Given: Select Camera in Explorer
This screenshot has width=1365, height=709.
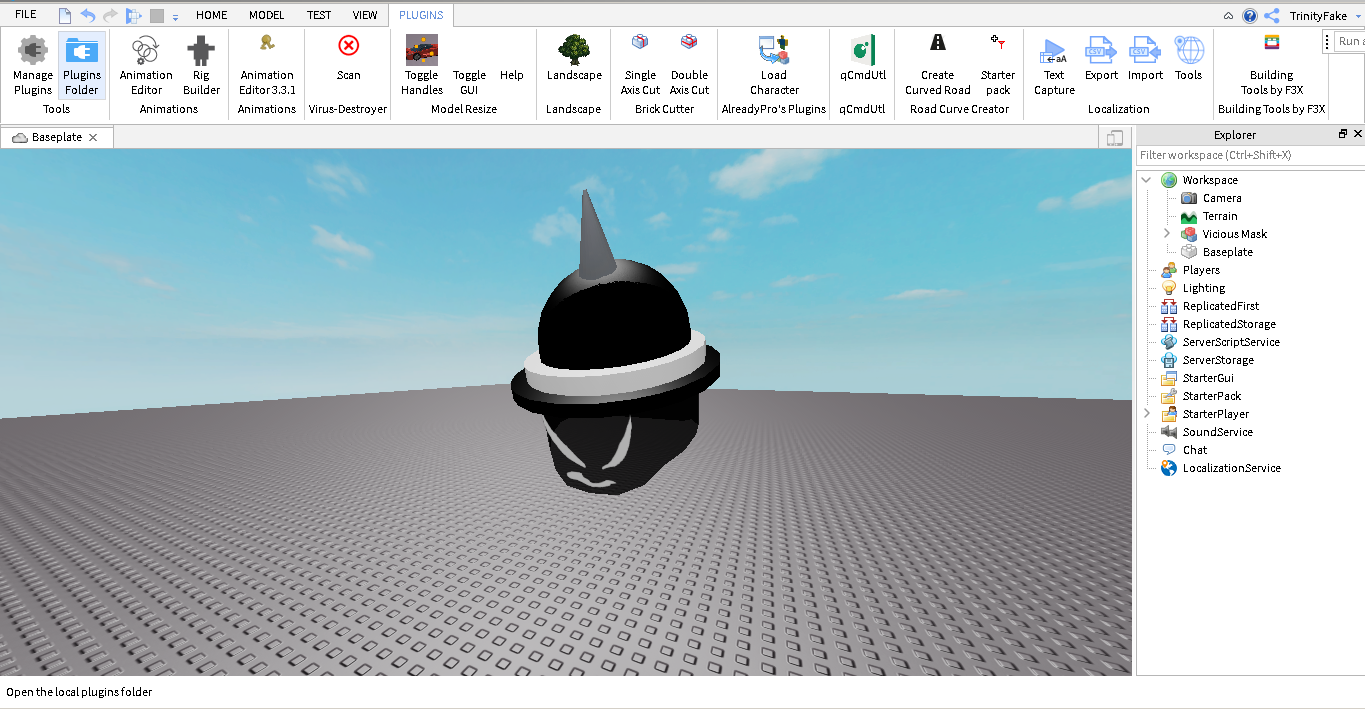Looking at the screenshot, I should pyautogui.click(x=1222, y=198).
